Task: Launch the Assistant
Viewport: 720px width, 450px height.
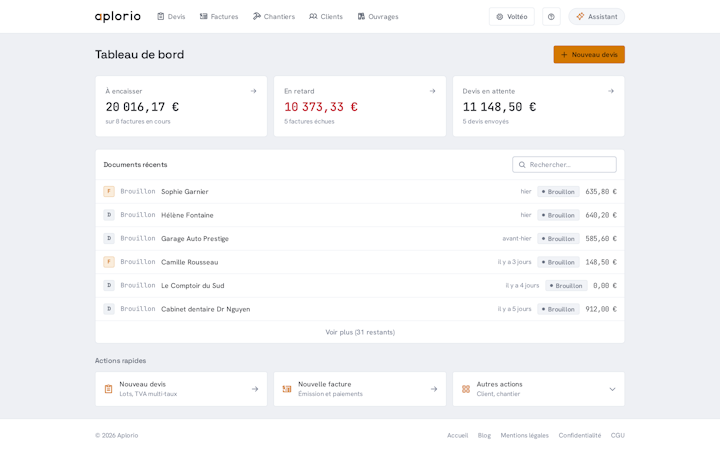Action: coord(596,17)
